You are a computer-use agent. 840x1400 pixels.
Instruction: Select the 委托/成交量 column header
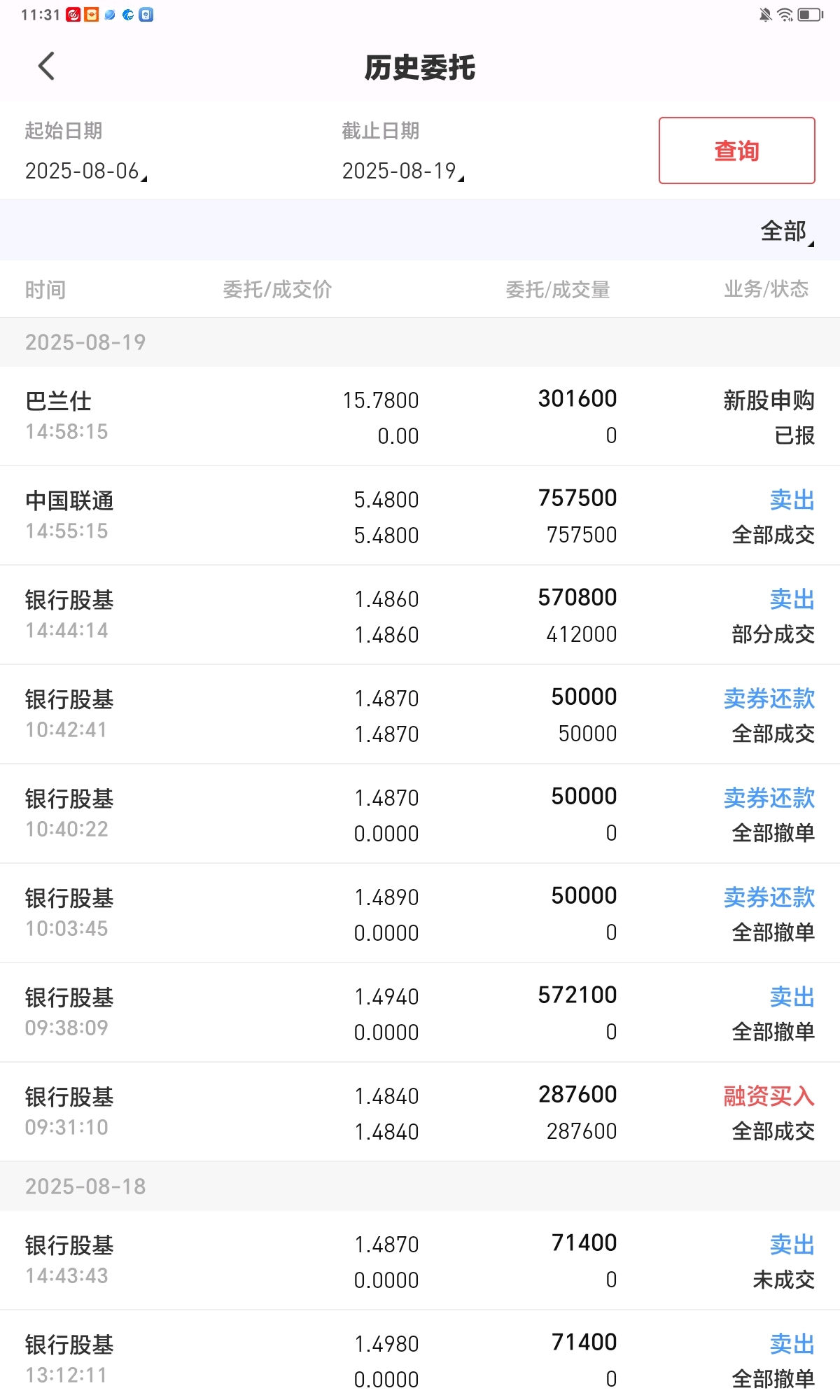tap(558, 289)
